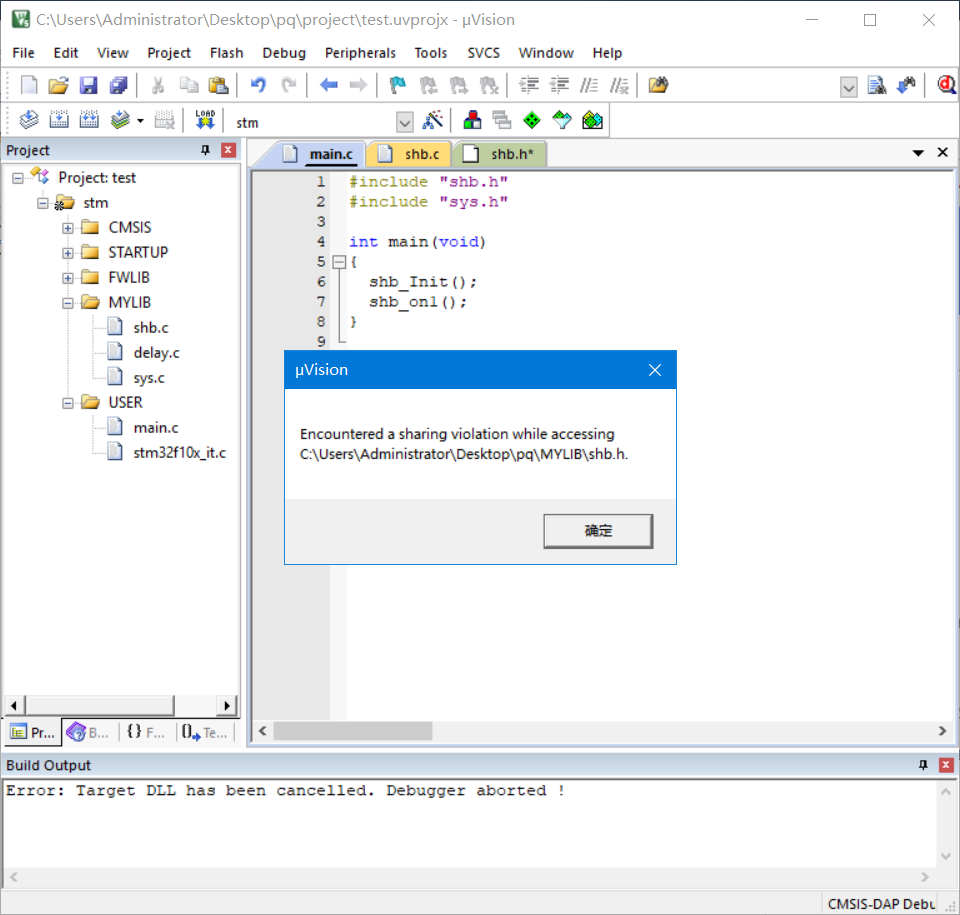Open the Pack Installer icon
The image size is (960, 915).
(x=592, y=120)
